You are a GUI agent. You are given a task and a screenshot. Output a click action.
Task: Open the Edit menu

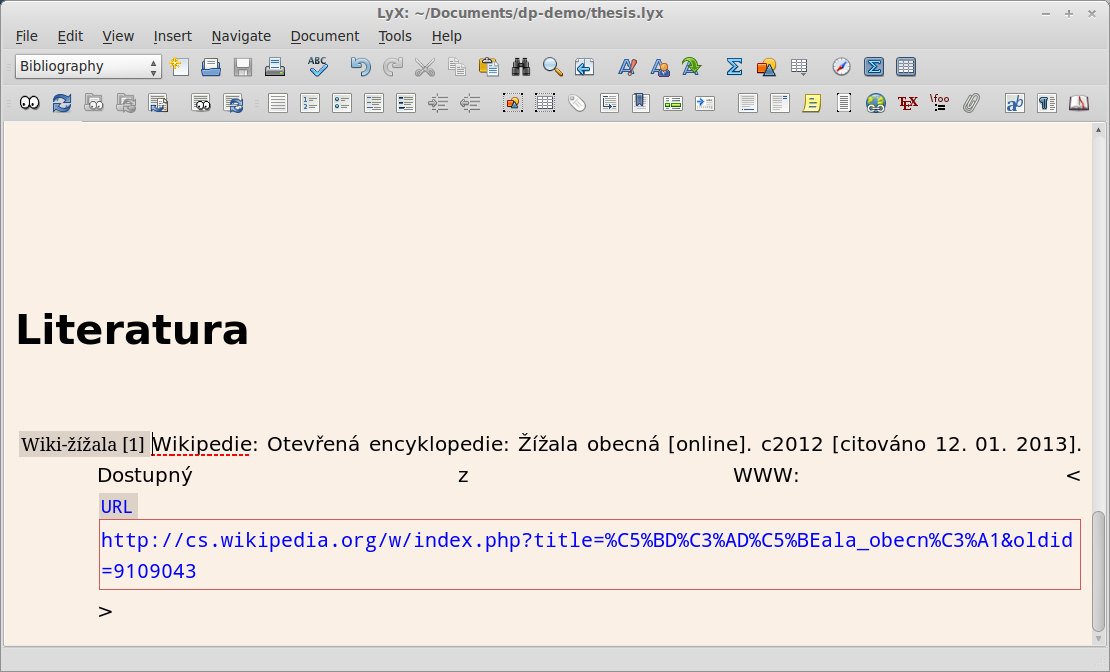(x=70, y=36)
